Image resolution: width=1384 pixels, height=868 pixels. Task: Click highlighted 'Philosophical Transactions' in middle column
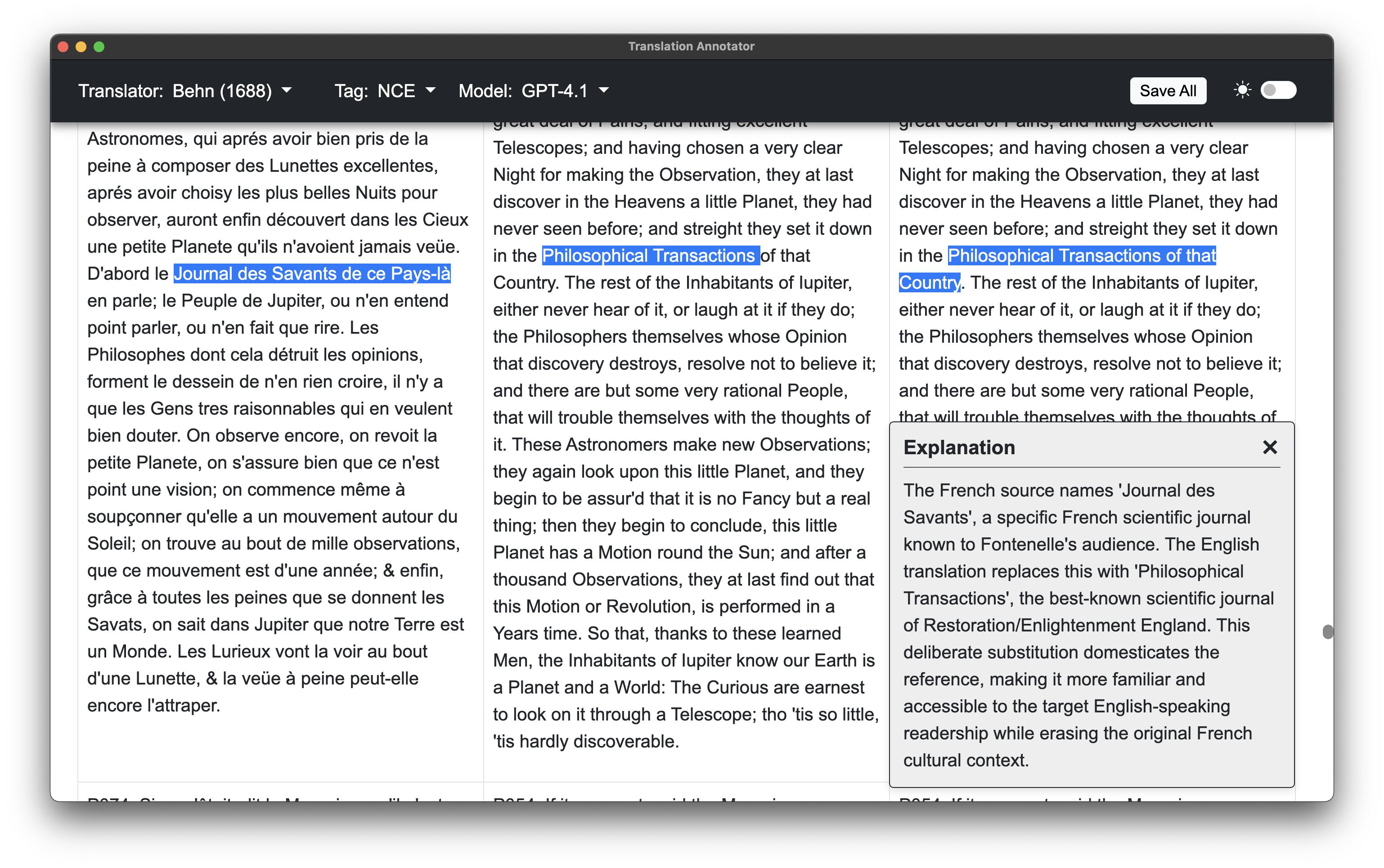pyautogui.click(x=650, y=255)
